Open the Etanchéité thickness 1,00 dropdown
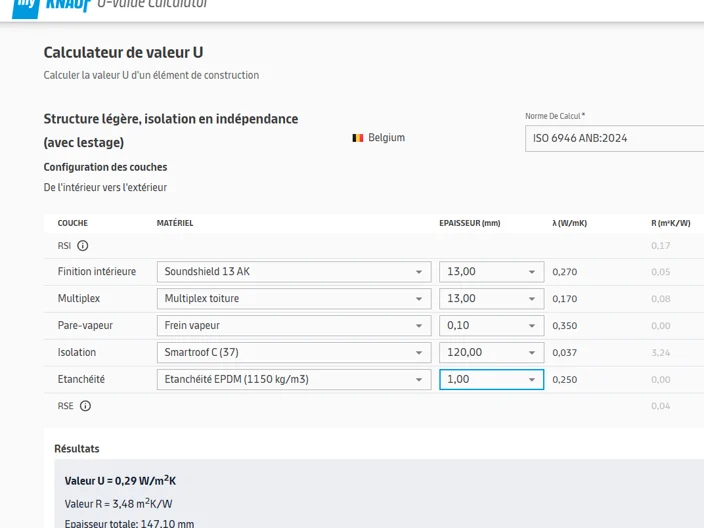Viewport: 704px width, 528px height. click(492, 379)
